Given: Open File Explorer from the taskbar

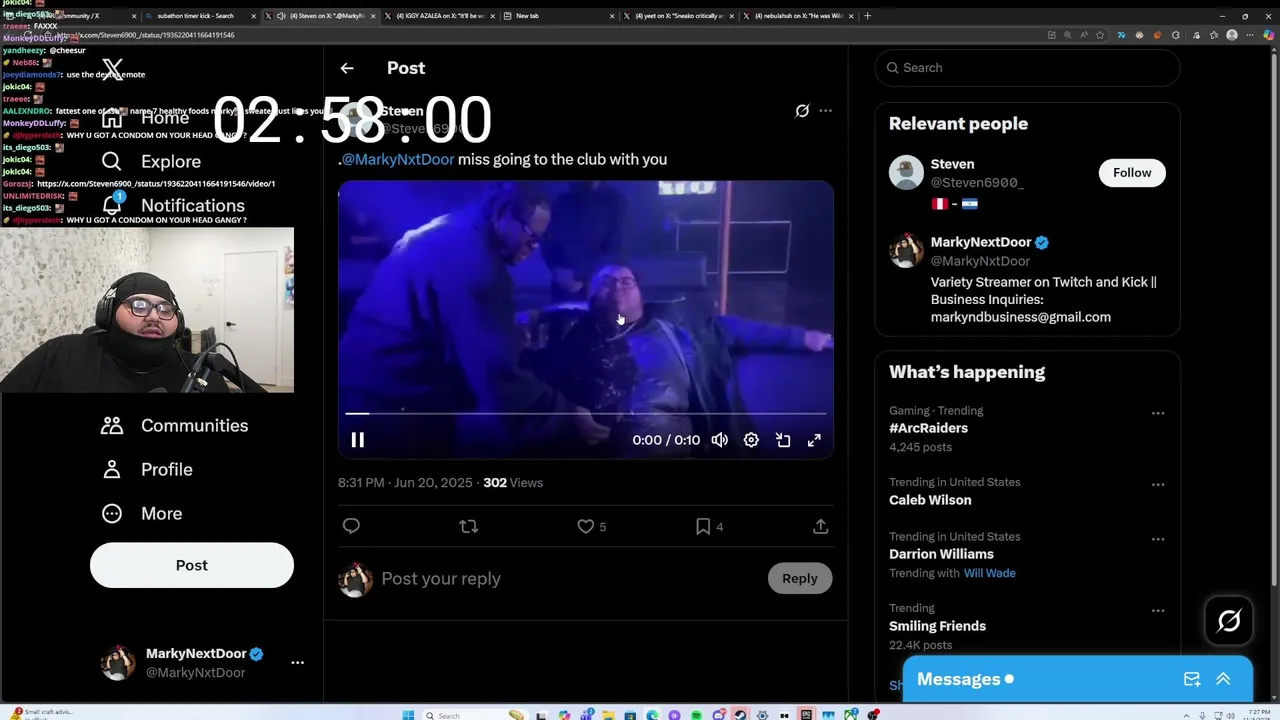Looking at the screenshot, I should click(608, 715).
